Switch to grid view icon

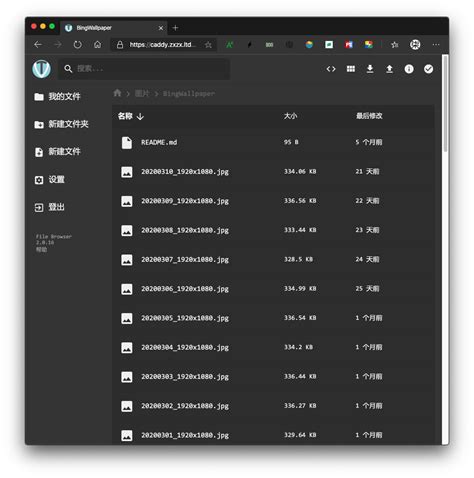(351, 69)
